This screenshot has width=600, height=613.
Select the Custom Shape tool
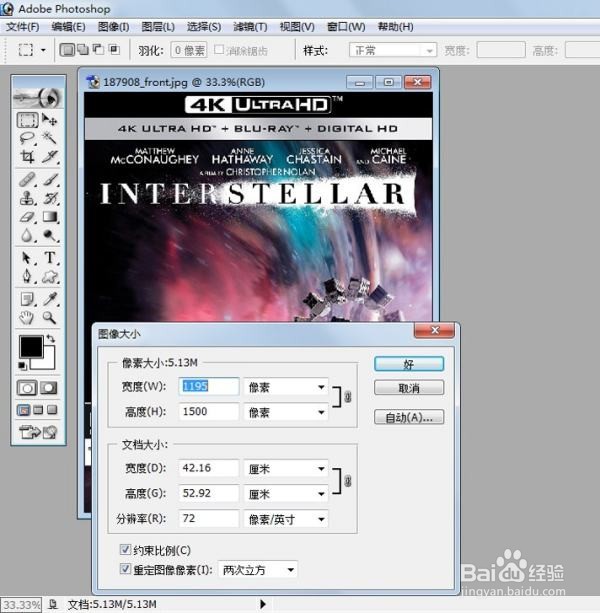click(50, 277)
